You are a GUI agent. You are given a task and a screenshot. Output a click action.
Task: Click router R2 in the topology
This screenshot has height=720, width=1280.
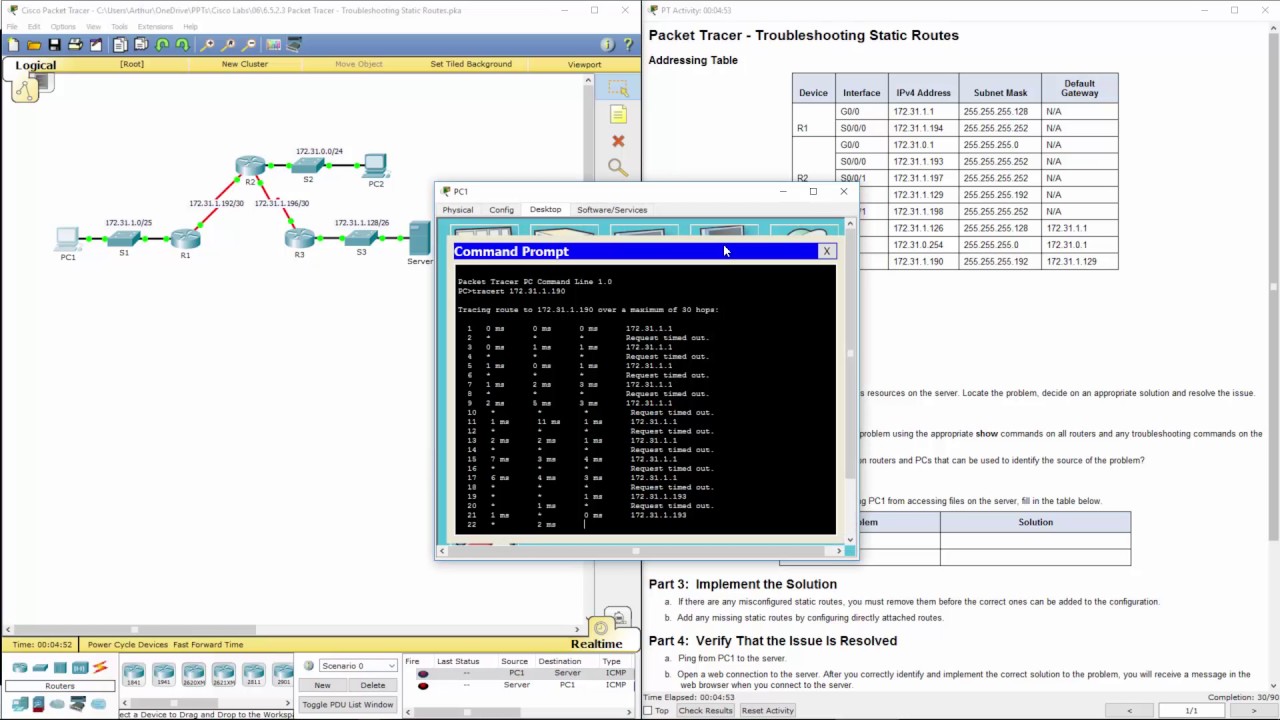click(x=250, y=168)
